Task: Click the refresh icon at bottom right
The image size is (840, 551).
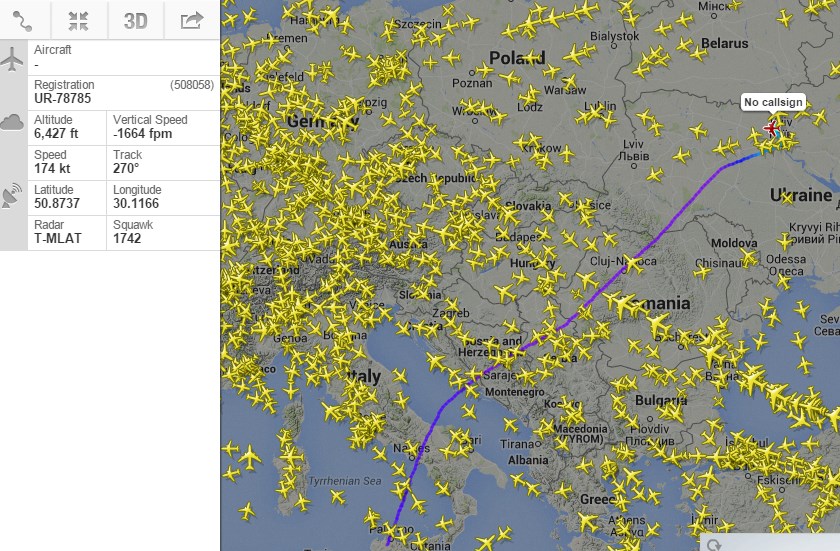Action: (x=715, y=544)
